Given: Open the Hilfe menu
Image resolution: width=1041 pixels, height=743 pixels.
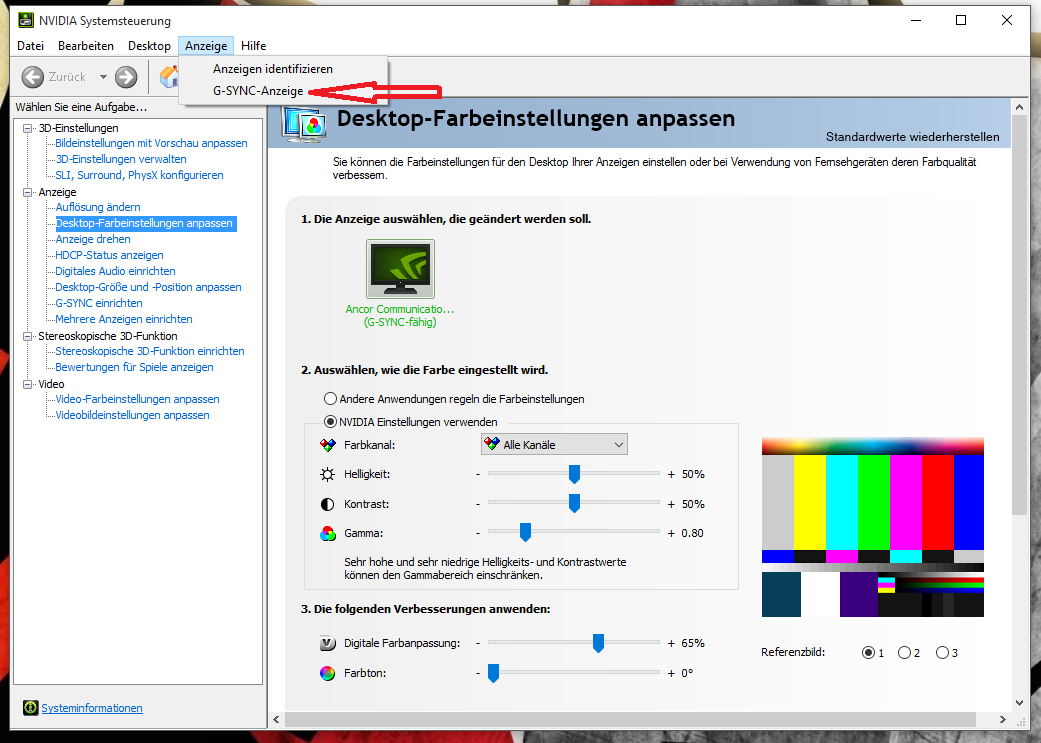Looking at the screenshot, I should pyautogui.click(x=254, y=46).
